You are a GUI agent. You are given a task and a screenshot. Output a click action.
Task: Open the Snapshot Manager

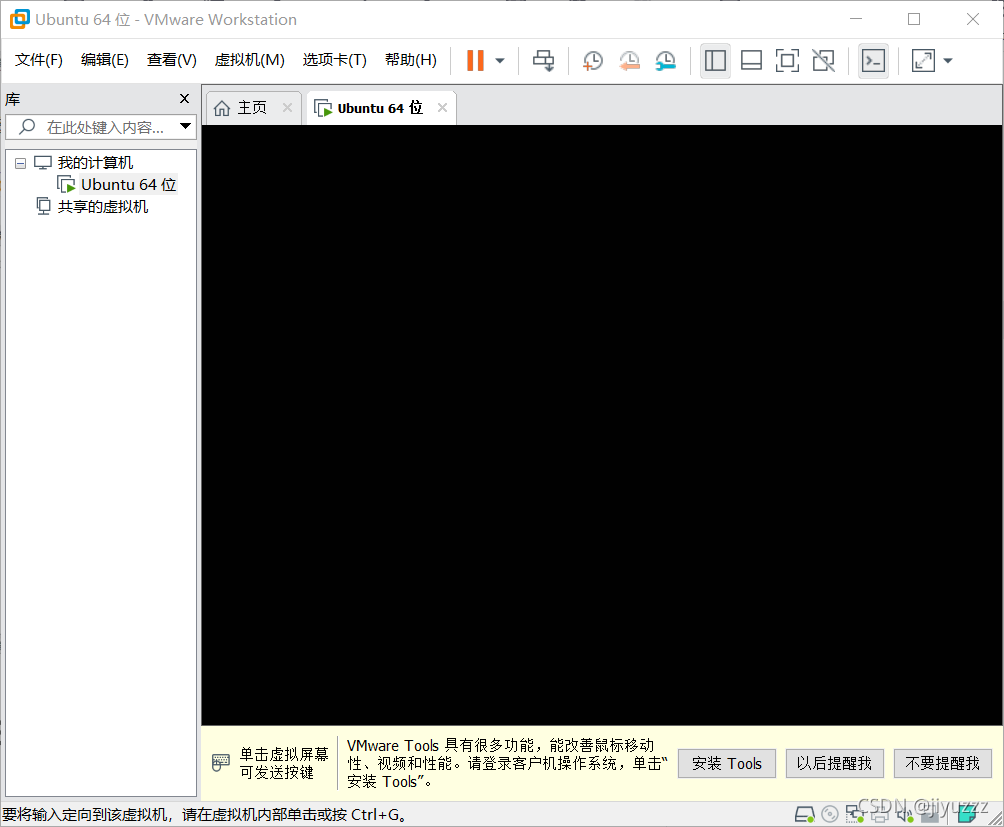point(665,60)
